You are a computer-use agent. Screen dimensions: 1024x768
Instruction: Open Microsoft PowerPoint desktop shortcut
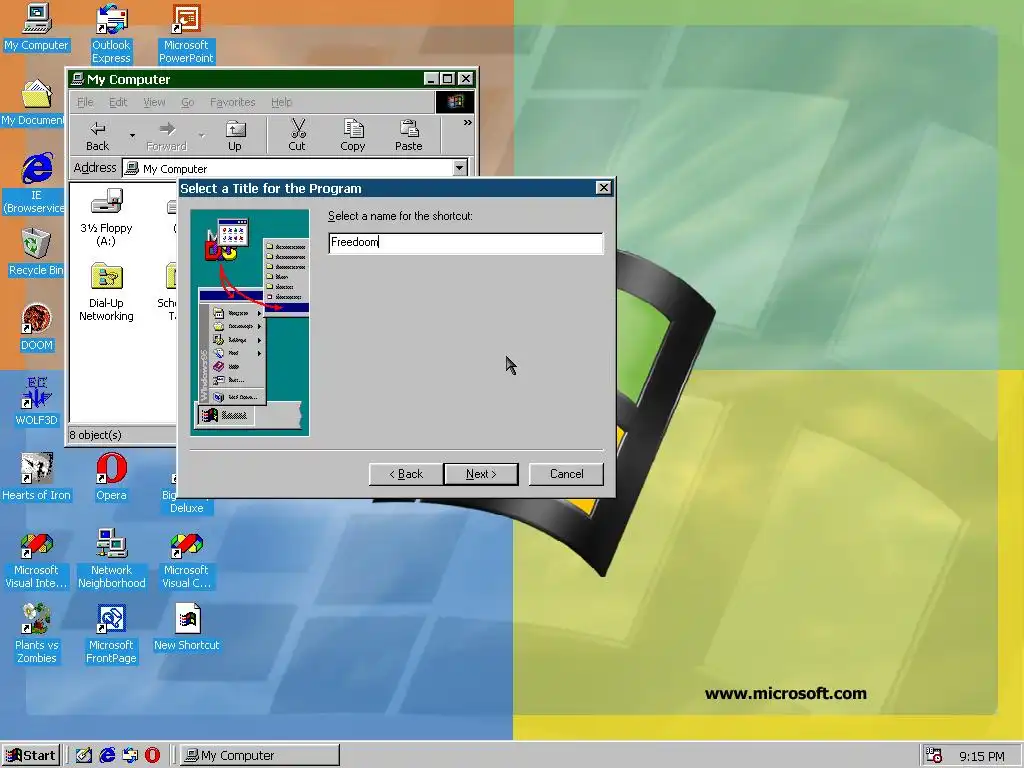186,33
